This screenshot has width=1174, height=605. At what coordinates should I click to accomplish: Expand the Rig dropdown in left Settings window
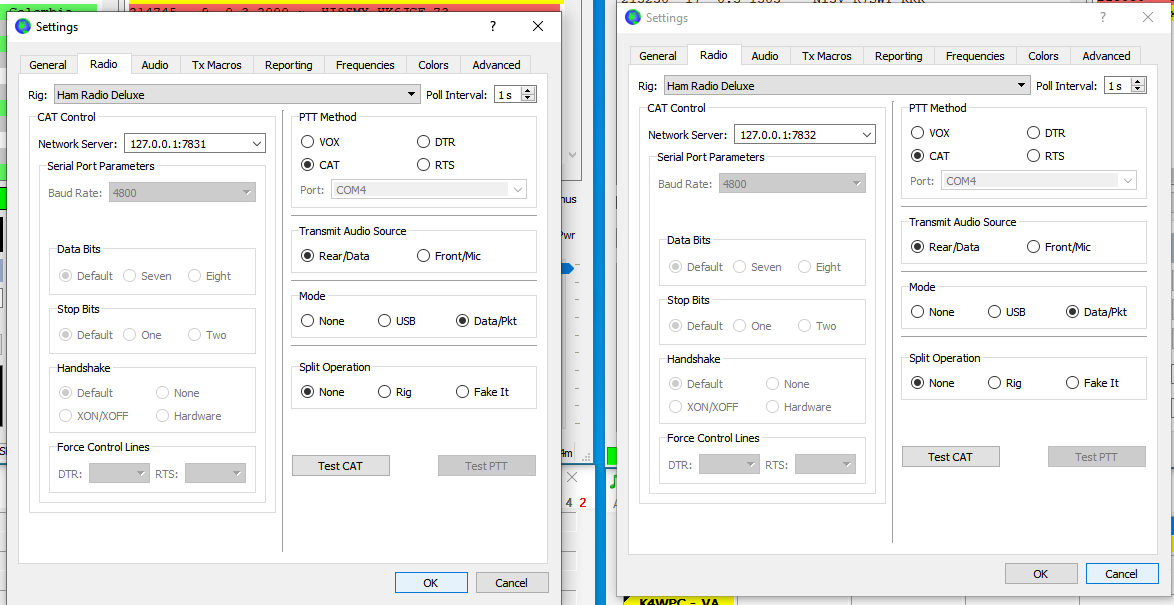[236, 95]
